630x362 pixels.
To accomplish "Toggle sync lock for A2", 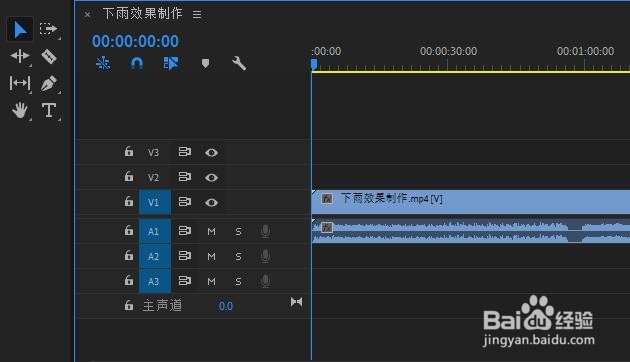I will [184, 256].
